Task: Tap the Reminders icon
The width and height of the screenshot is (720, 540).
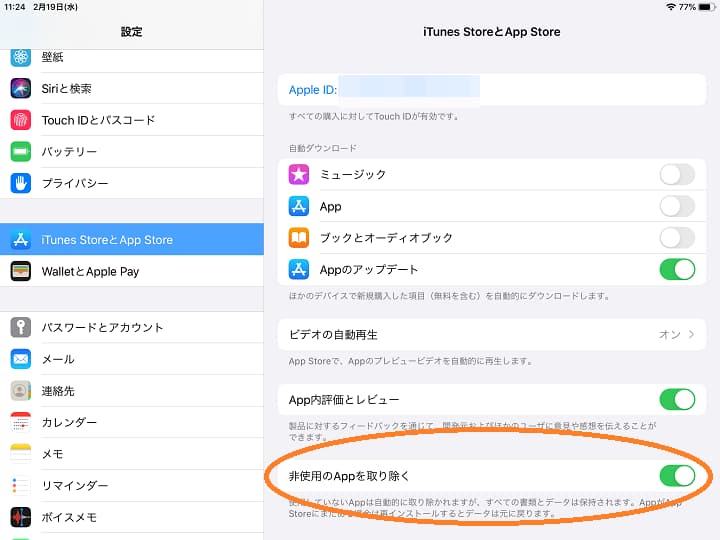Action: [x=21, y=485]
